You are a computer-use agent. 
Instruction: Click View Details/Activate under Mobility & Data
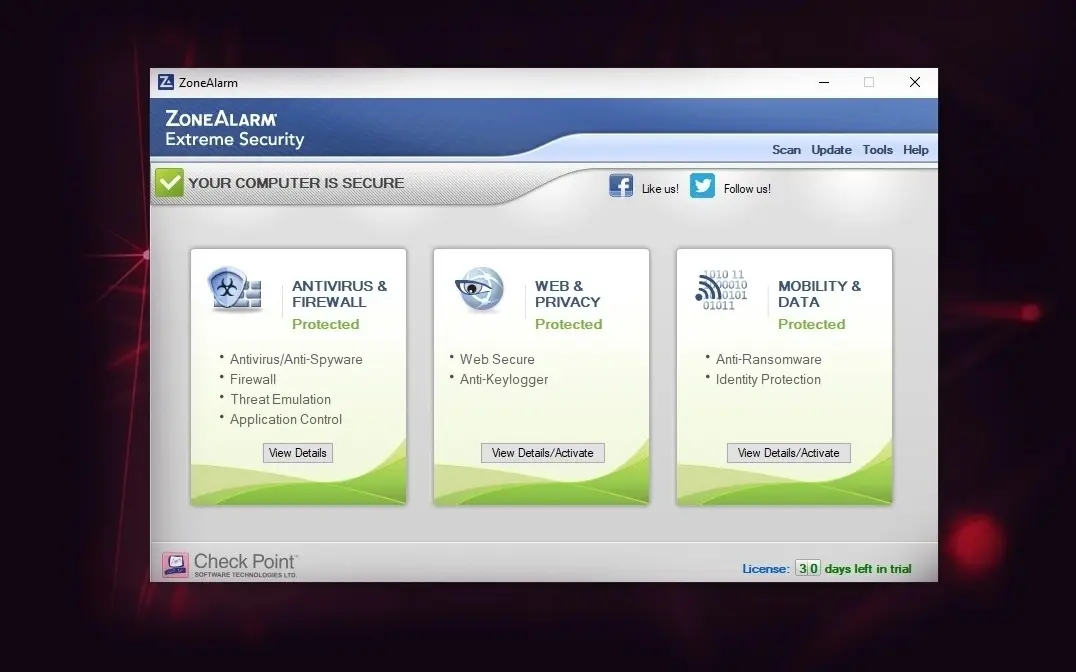[788, 453]
